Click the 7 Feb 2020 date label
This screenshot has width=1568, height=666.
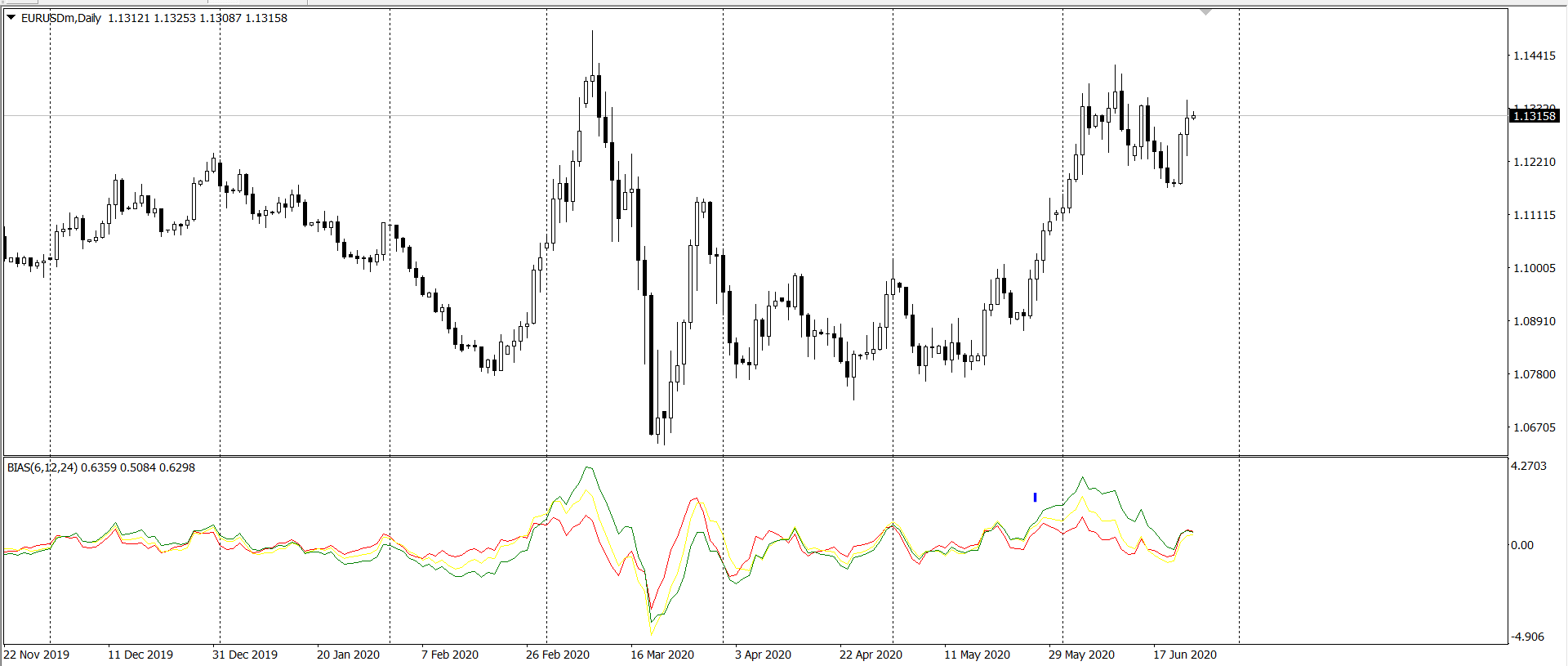(450, 655)
